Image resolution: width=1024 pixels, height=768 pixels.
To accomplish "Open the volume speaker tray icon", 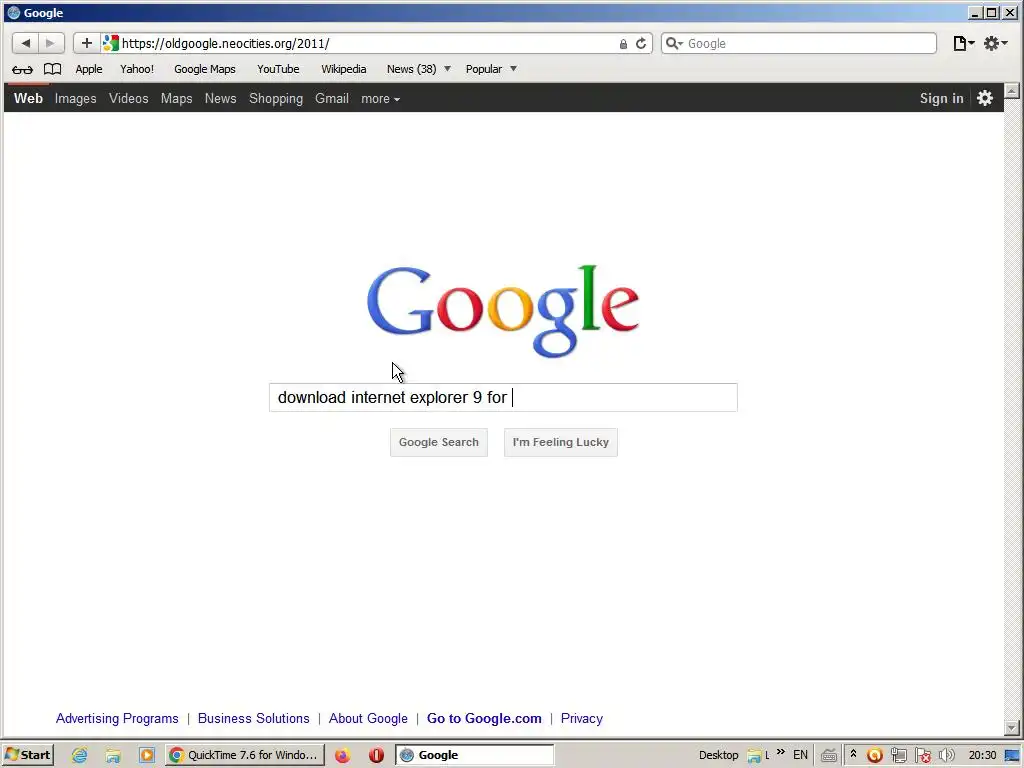I will coord(947,756).
